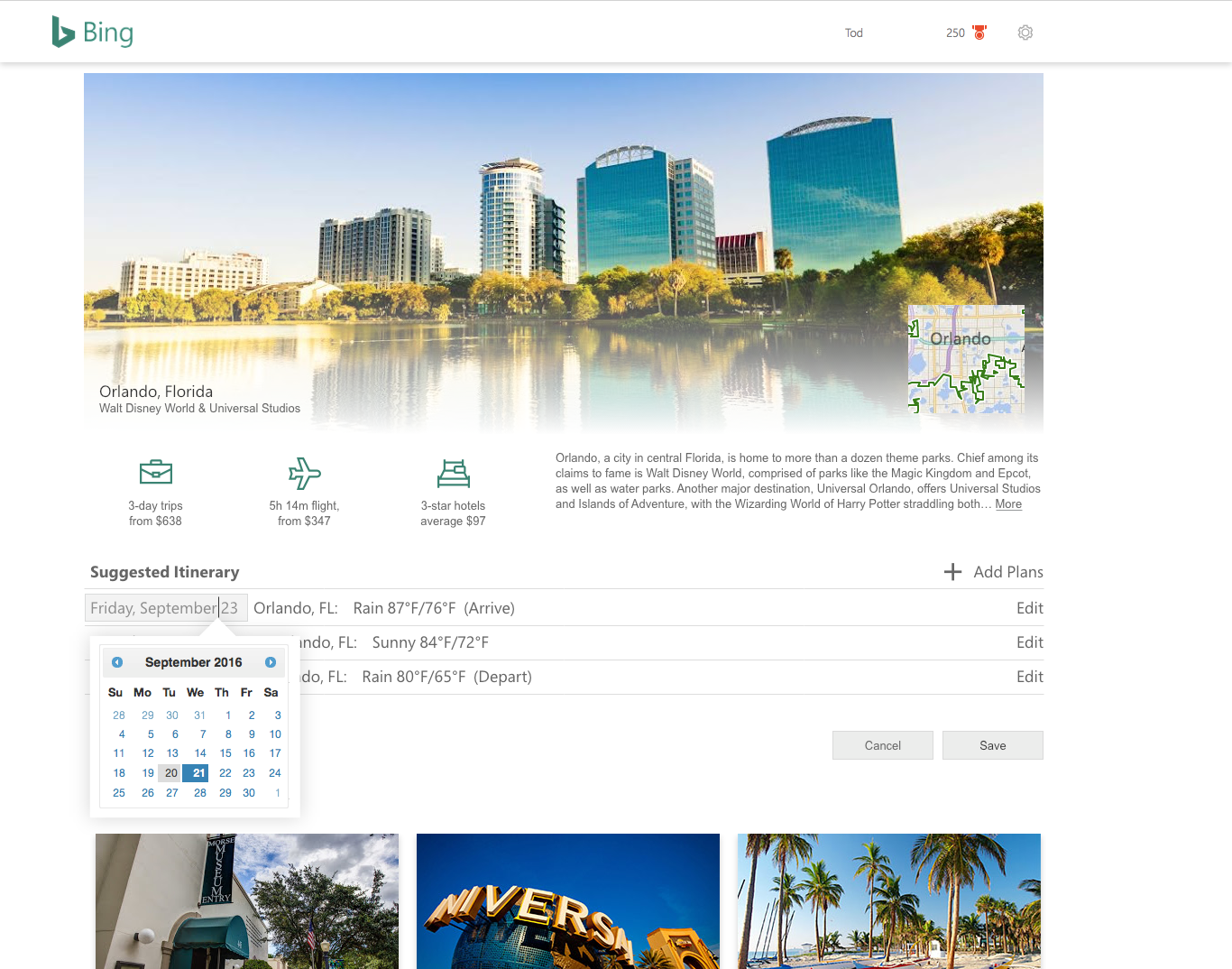Go to previous month in calendar

coord(117,662)
